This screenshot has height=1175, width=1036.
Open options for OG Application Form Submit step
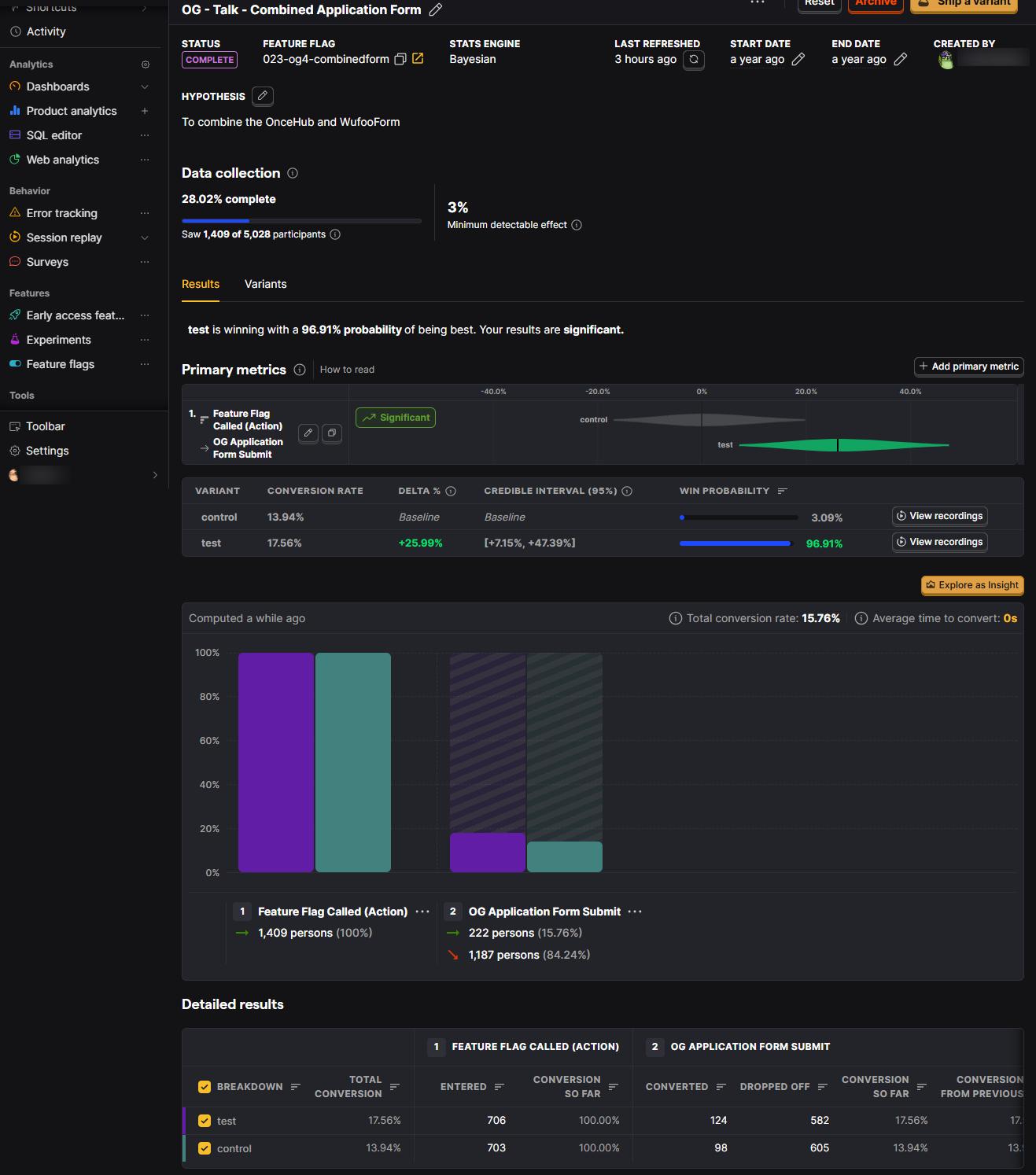(635, 912)
